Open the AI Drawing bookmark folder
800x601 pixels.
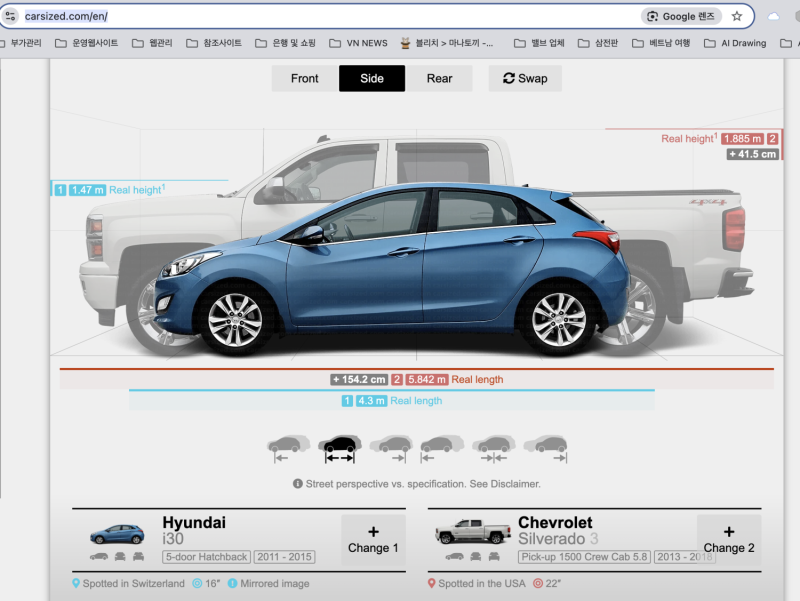735,43
